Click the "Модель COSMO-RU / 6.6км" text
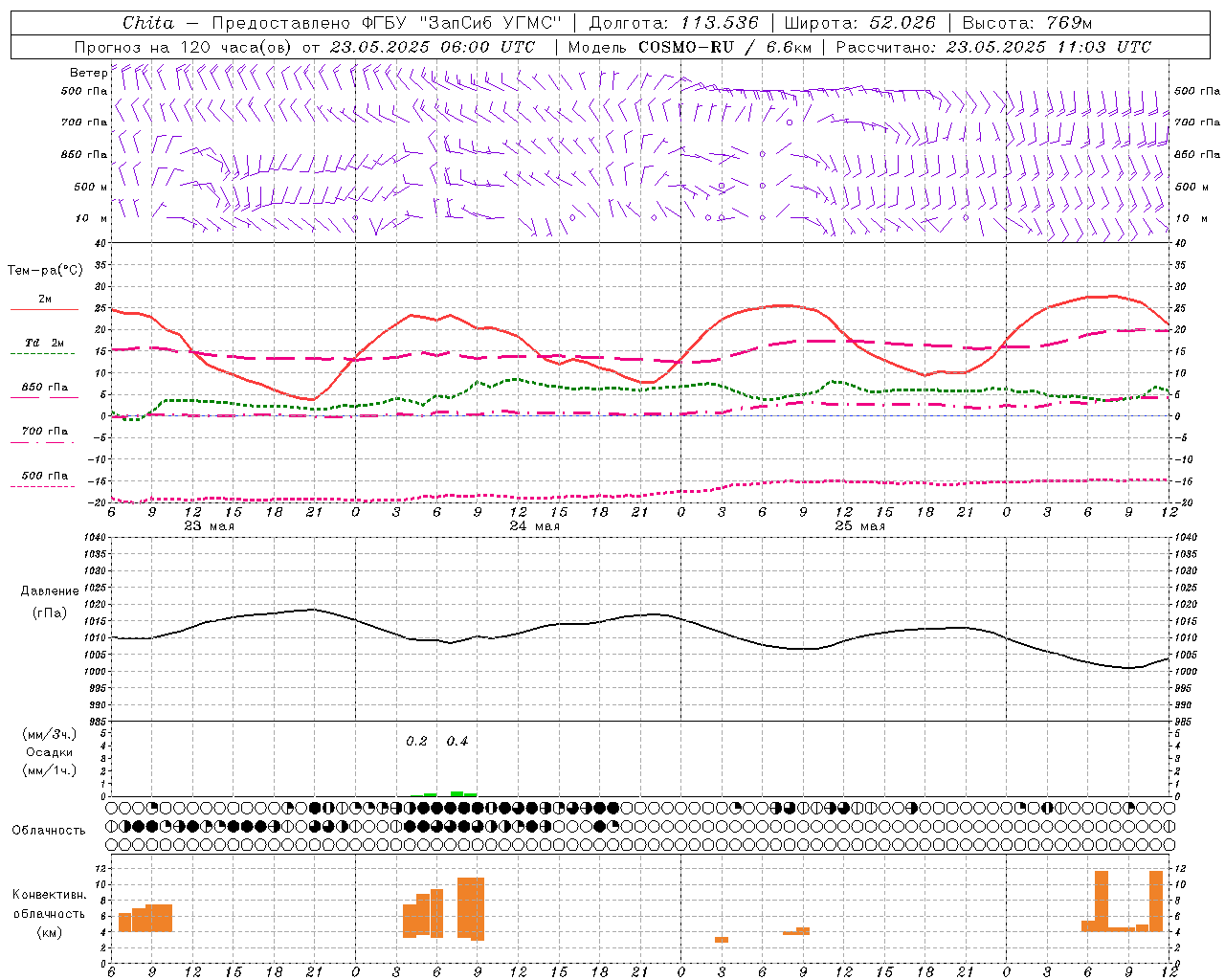1225x980 pixels. (x=689, y=47)
